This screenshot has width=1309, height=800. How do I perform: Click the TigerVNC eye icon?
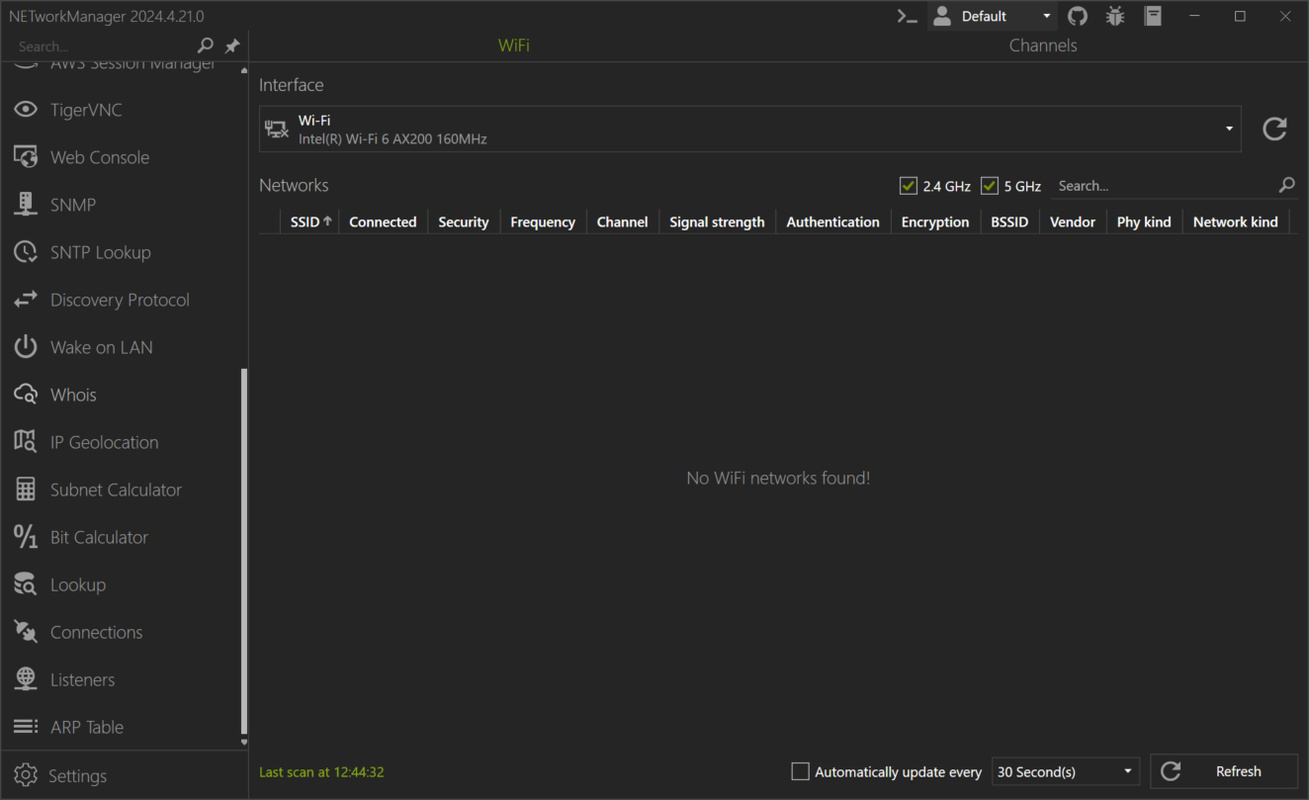tap(26, 109)
